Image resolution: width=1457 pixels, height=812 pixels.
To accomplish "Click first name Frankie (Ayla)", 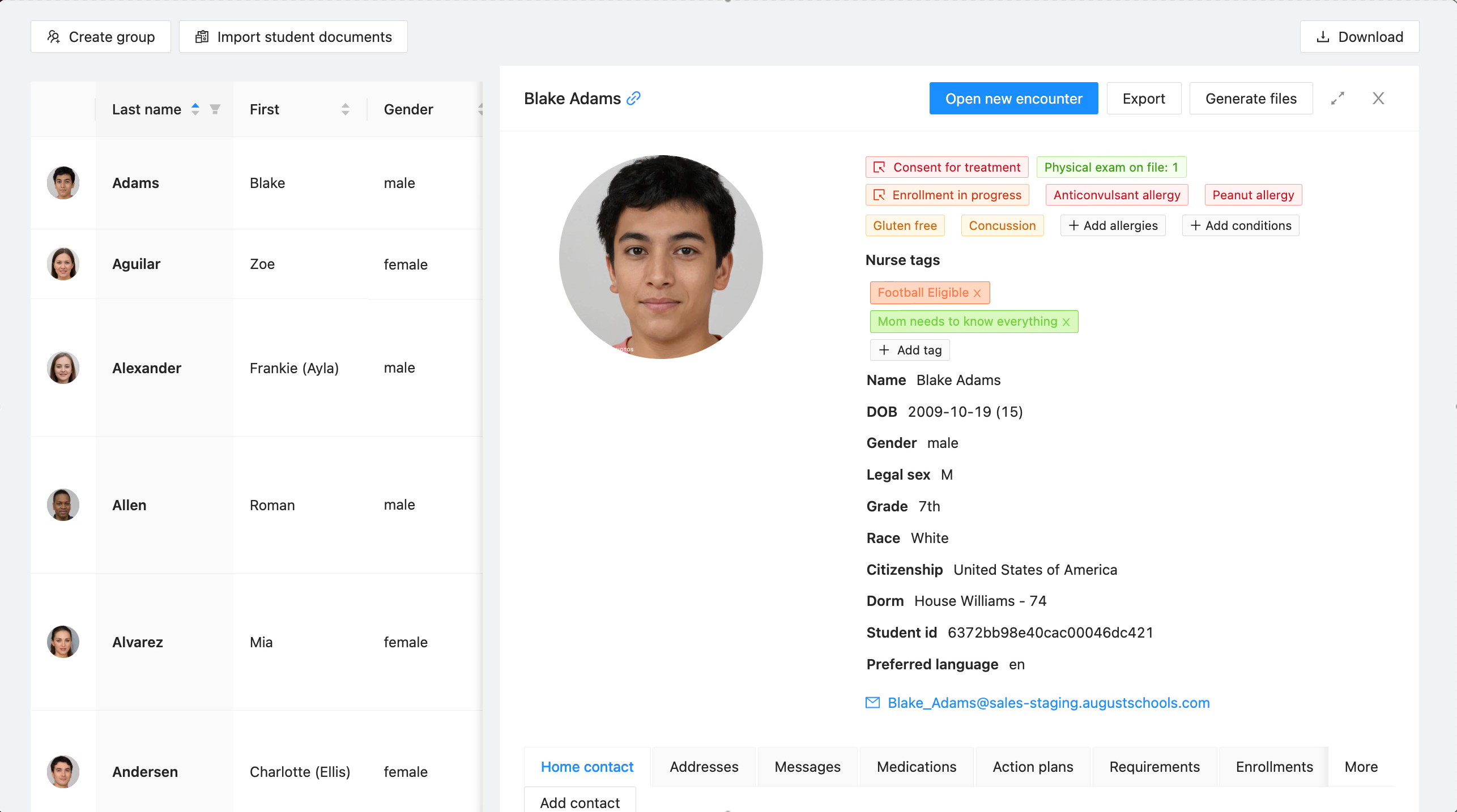I will [x=294, y=368].
